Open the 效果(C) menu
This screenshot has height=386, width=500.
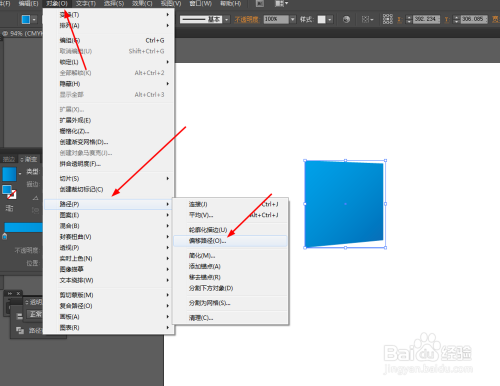[142, 4]
